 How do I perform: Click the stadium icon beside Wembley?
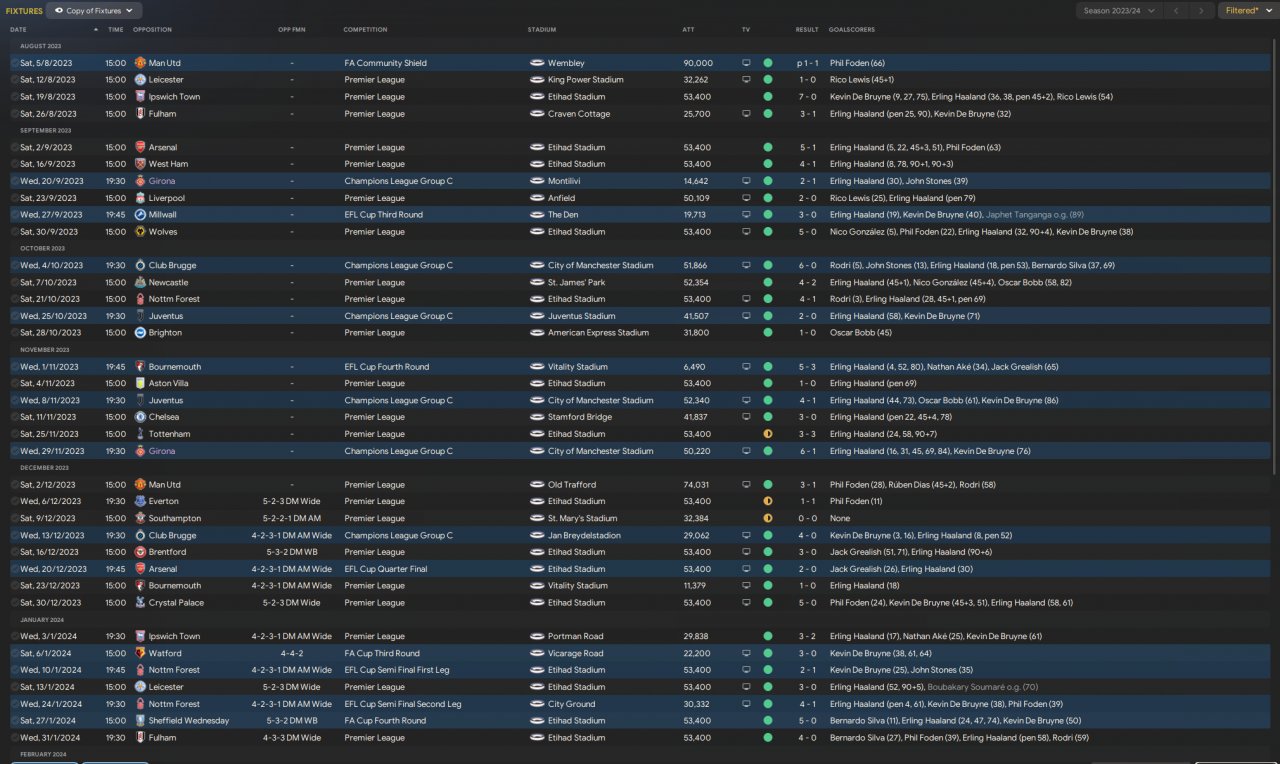pyautogui.click(x=537, y=63)
